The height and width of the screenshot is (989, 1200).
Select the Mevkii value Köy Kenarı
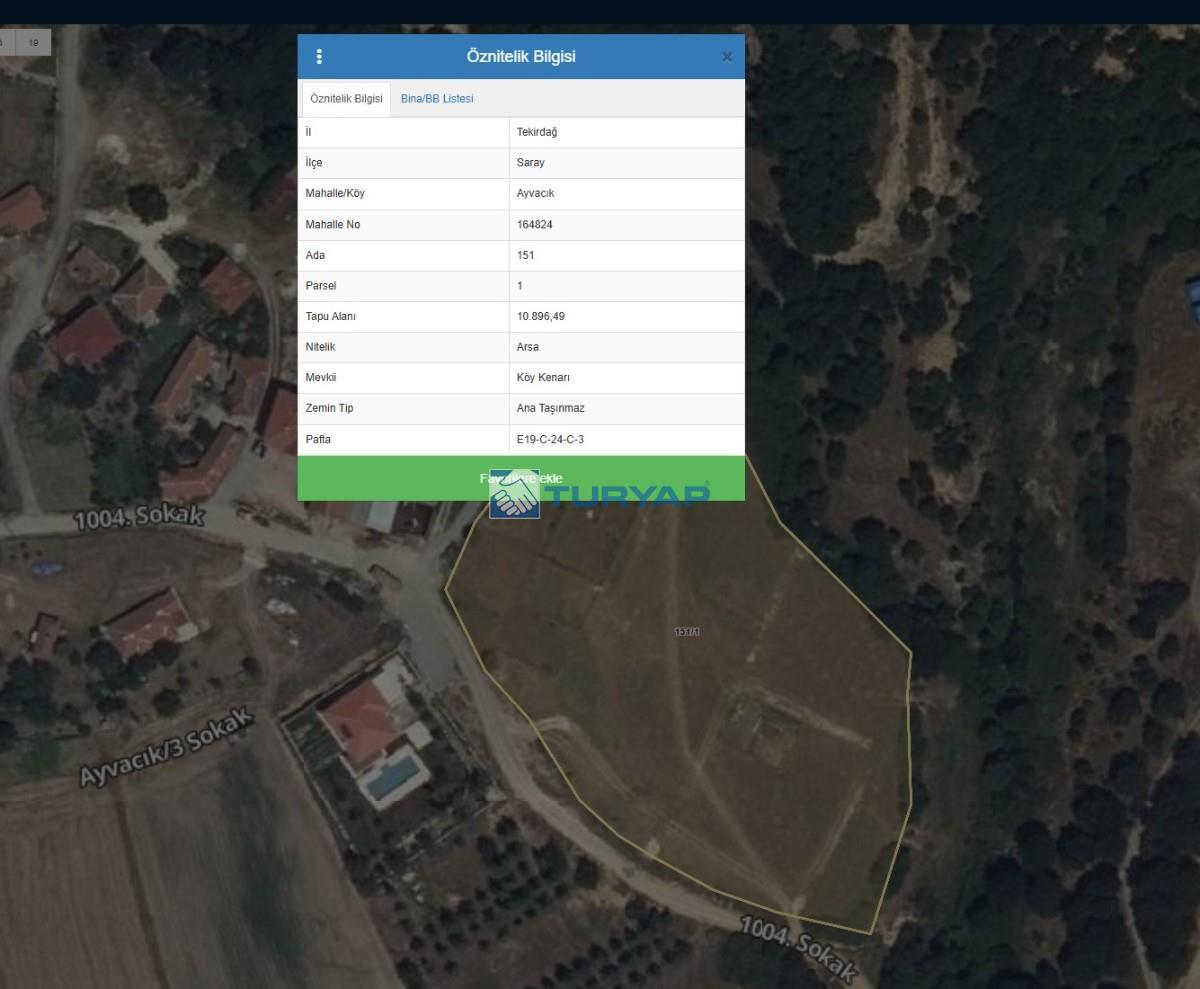point(543,377)
